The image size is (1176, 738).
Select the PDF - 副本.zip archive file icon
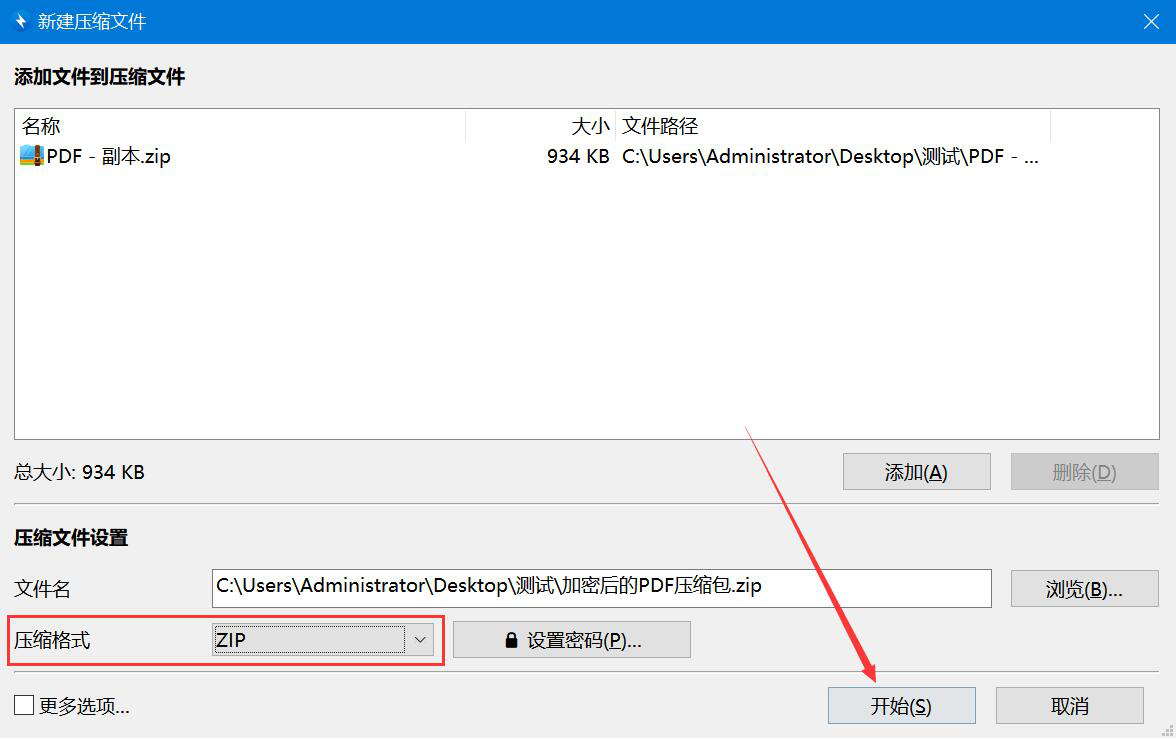click(x=32, y=156)
